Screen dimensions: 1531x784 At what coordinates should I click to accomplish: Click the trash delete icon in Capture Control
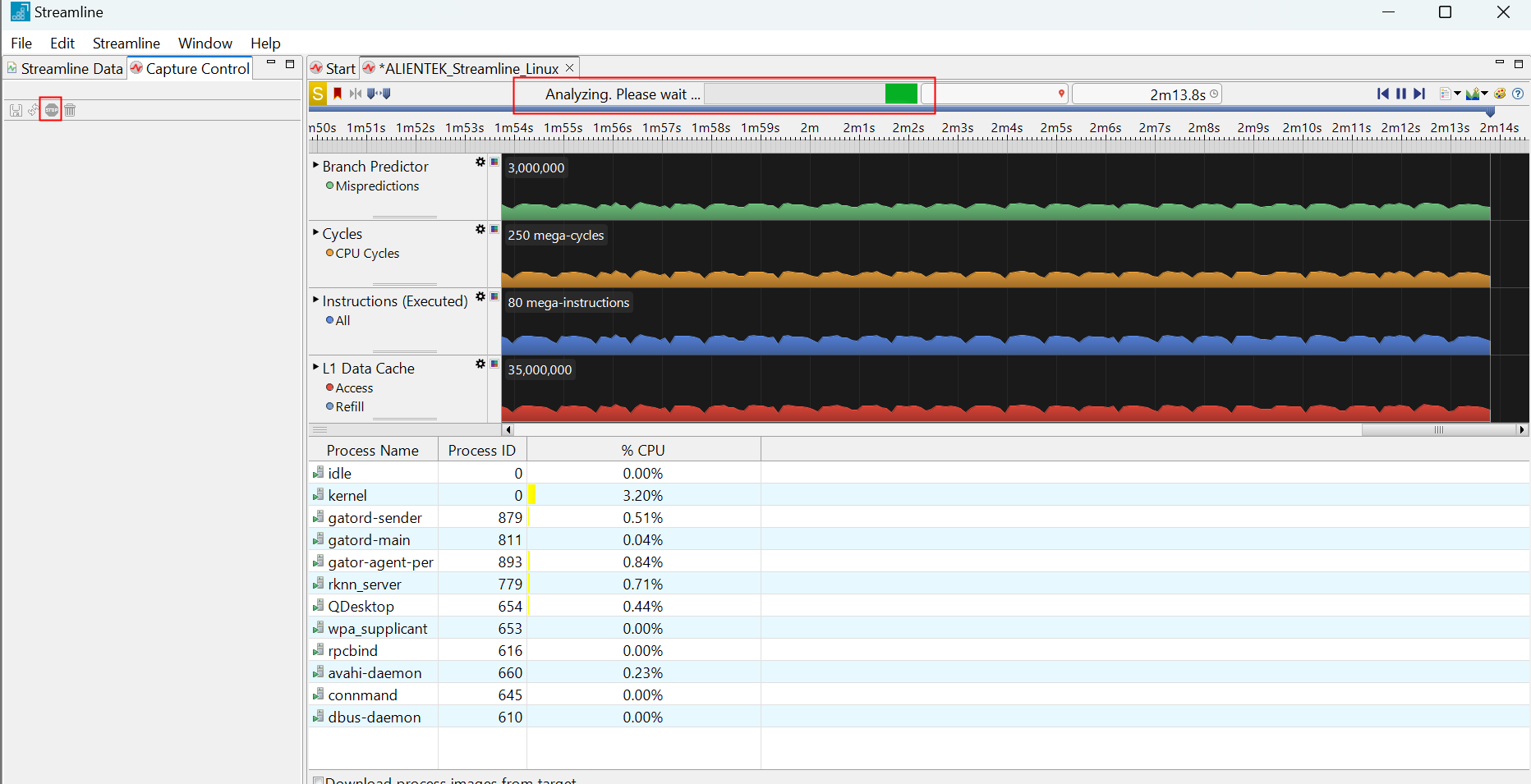[x=71, y=110]
